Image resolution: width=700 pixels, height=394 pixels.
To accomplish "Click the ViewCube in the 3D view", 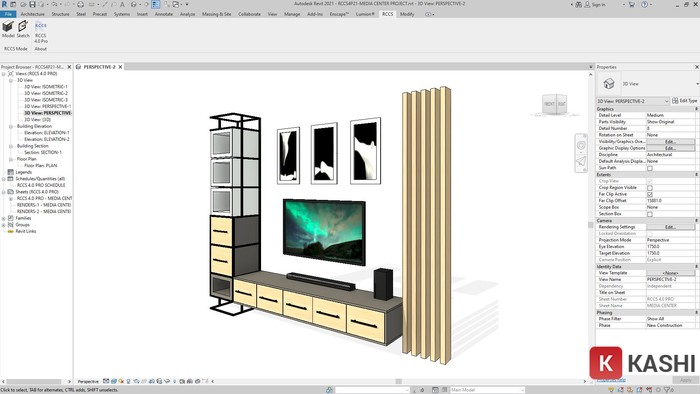I will click(x=554, y=104).
